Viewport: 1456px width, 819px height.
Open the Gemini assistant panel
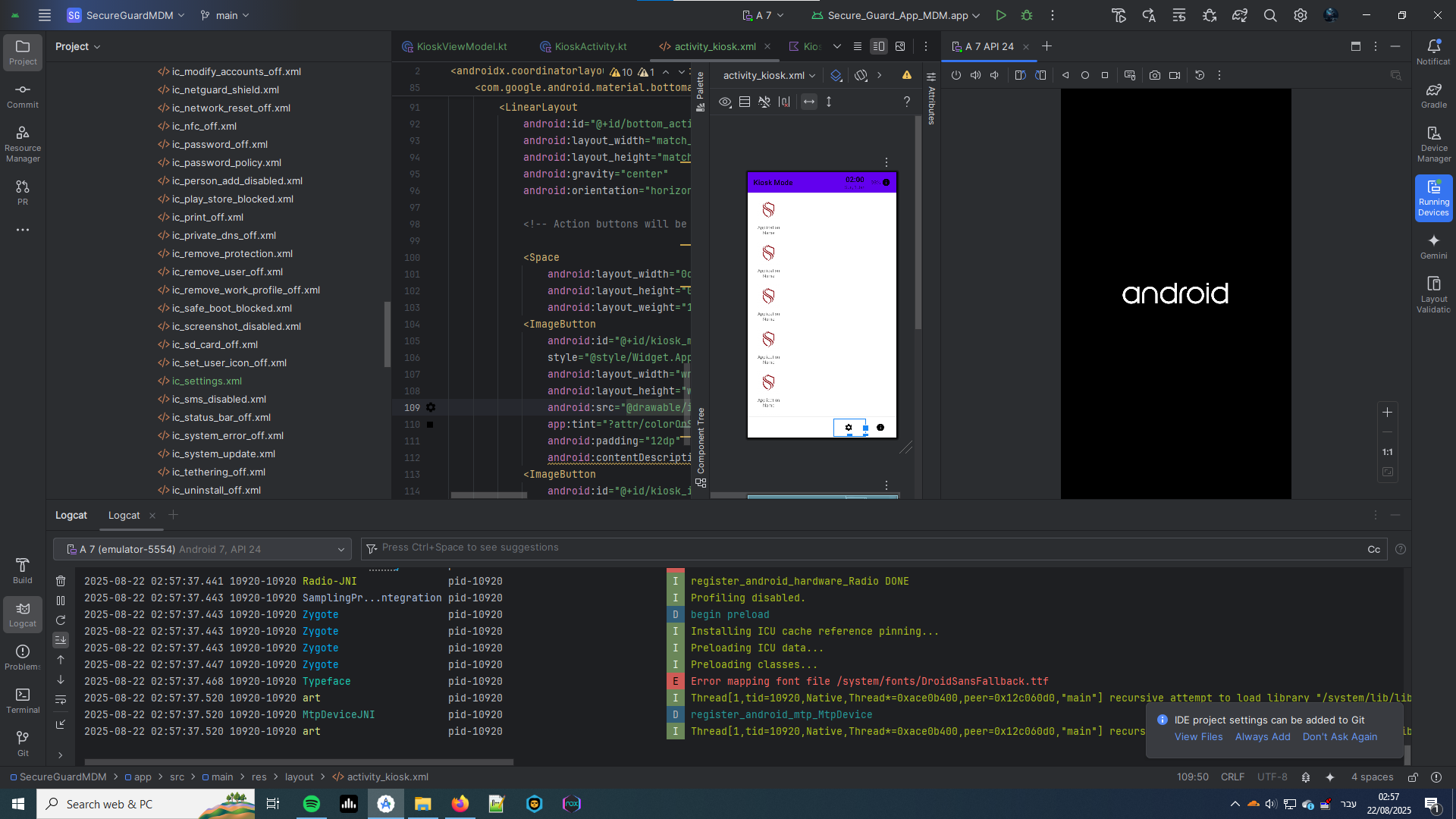click(1433, 247)
